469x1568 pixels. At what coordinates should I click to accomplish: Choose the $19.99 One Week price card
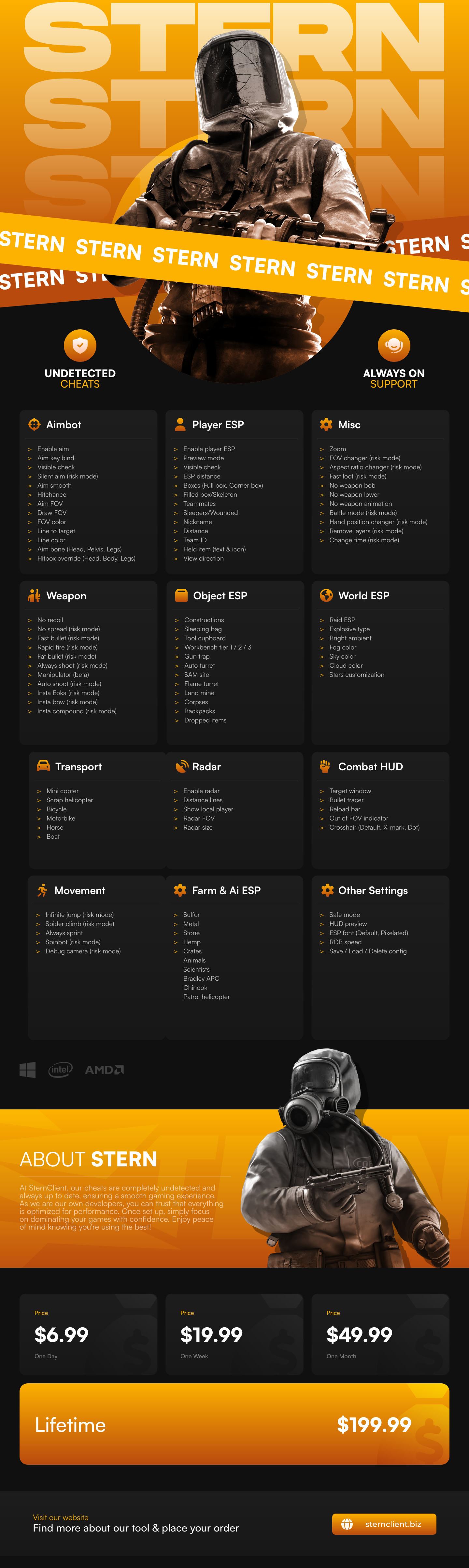[x=234, y=1335]
